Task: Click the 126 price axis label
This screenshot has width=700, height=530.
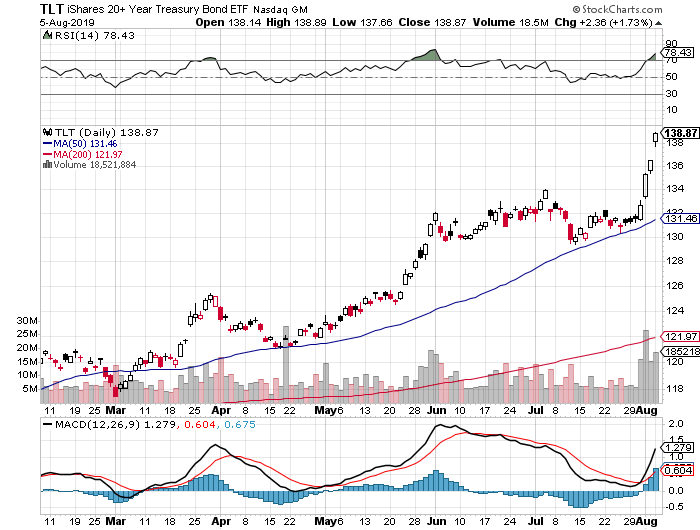Action: click(675, 286)
